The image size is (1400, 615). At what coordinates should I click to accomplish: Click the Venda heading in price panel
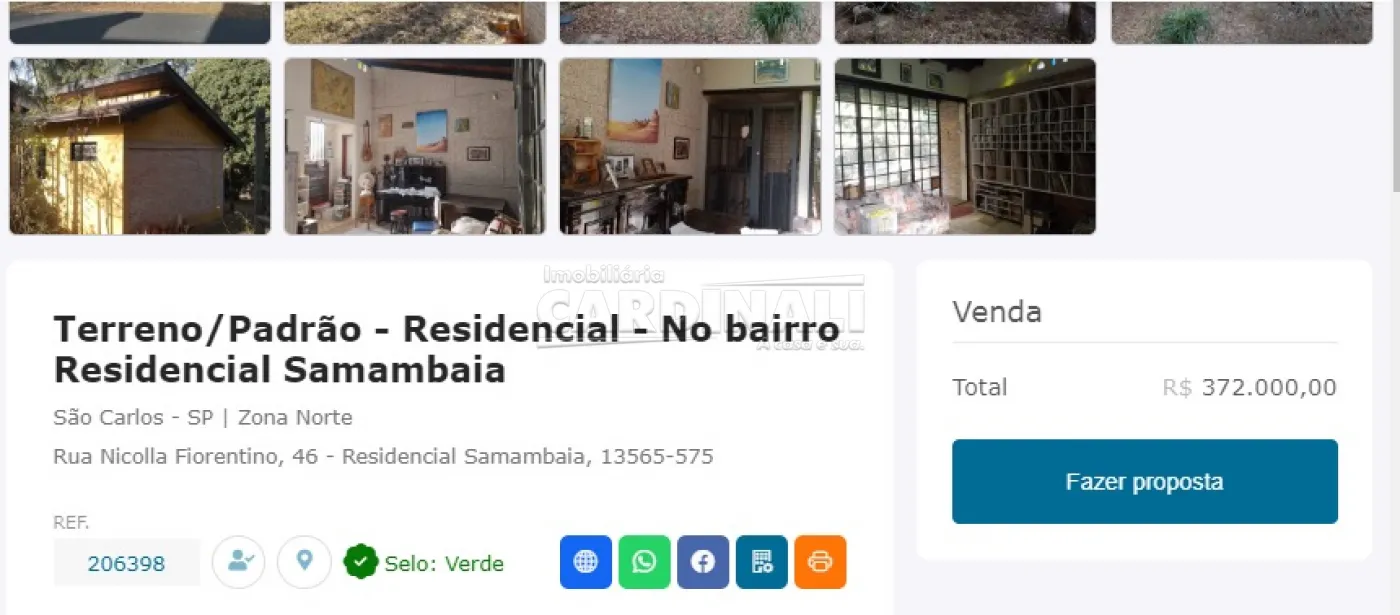(997, 312)
